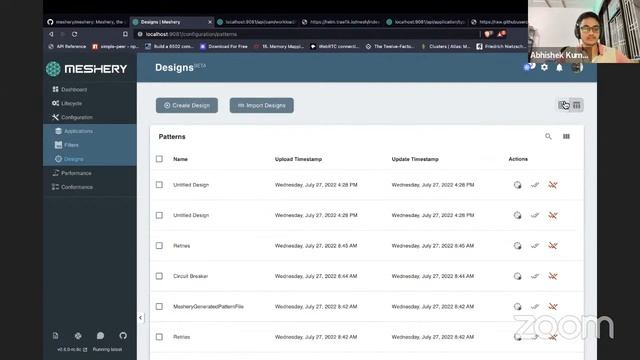The height and width of the screenshot is (360, 640).
Task: Open the discussion forum chat icon
Action: [100, 336]
